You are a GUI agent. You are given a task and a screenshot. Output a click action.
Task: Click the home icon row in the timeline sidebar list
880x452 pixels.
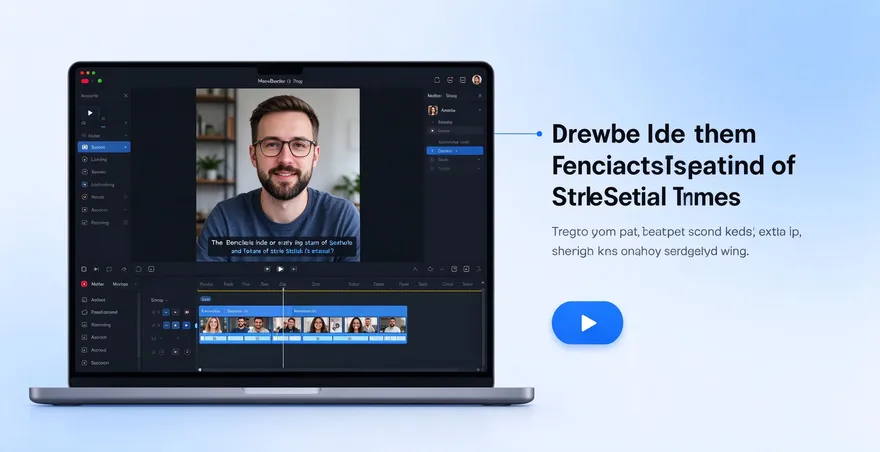[x=101, y=312]
